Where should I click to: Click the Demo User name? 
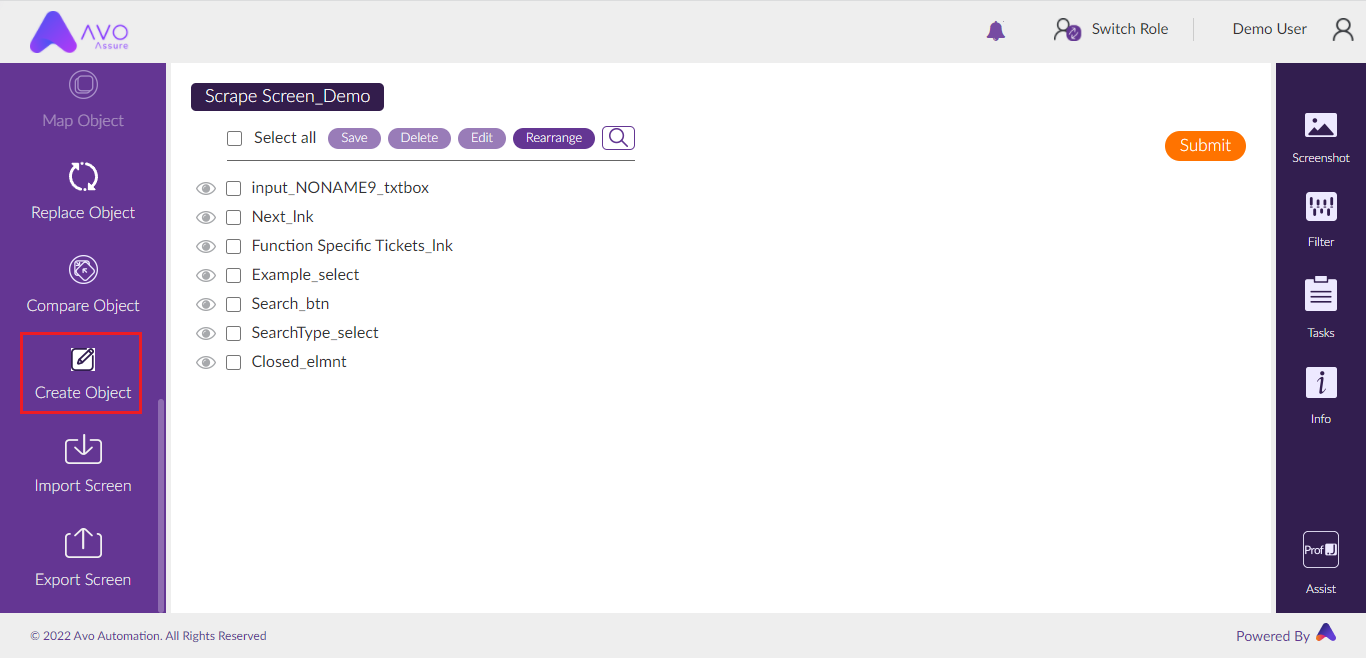pos(1270,29)
